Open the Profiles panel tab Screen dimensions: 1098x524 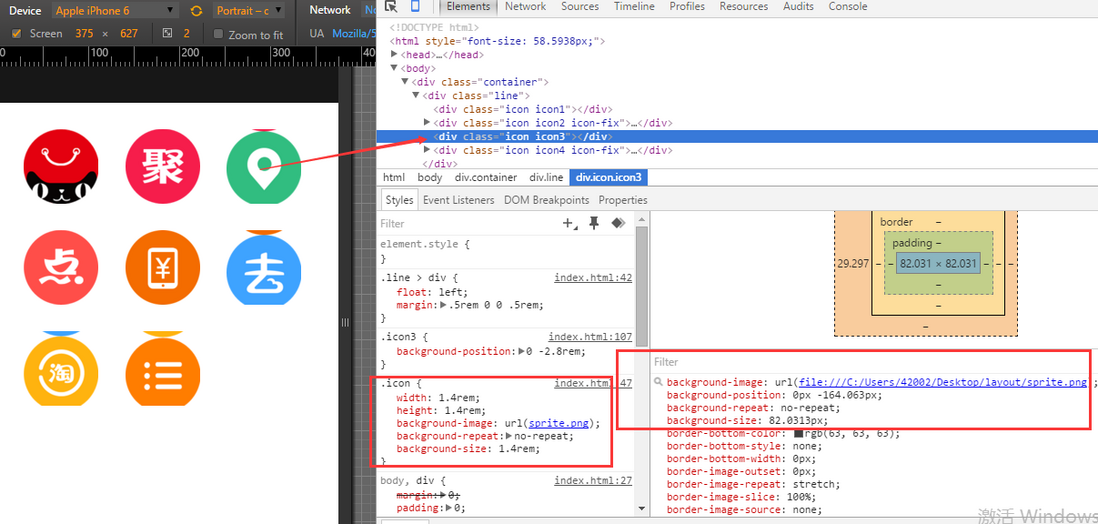point(686,6)
